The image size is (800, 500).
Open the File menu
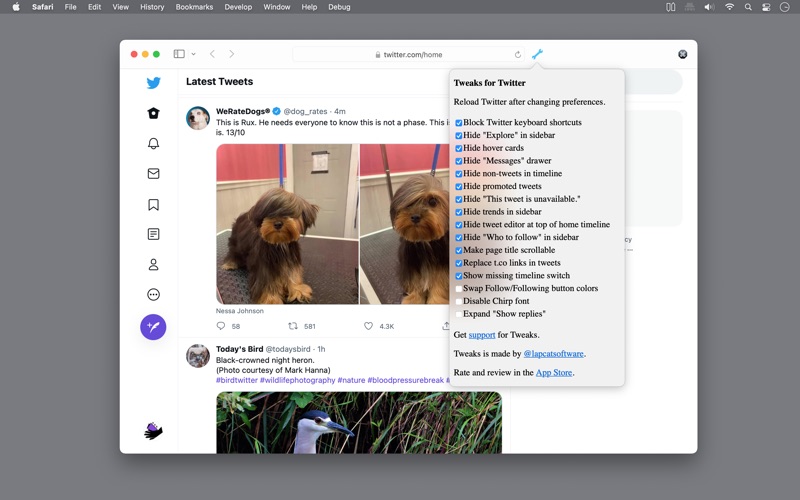pyautogui.click(x=70, y=7)
